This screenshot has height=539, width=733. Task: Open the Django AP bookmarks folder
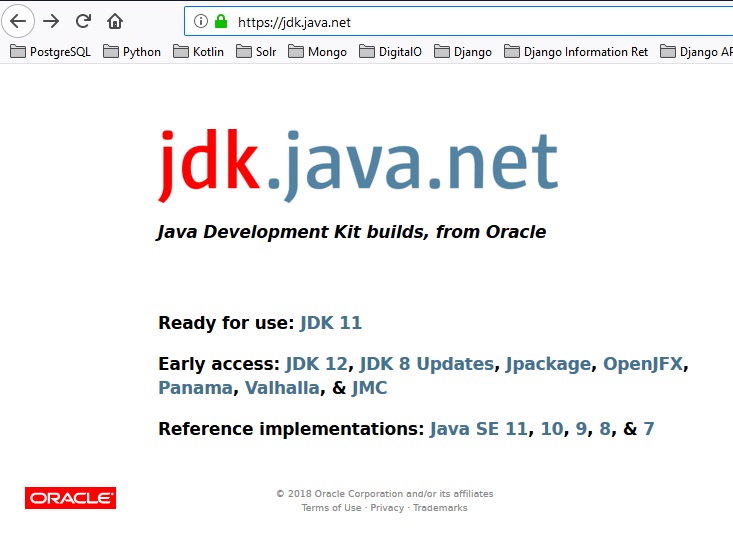(696, 51)
